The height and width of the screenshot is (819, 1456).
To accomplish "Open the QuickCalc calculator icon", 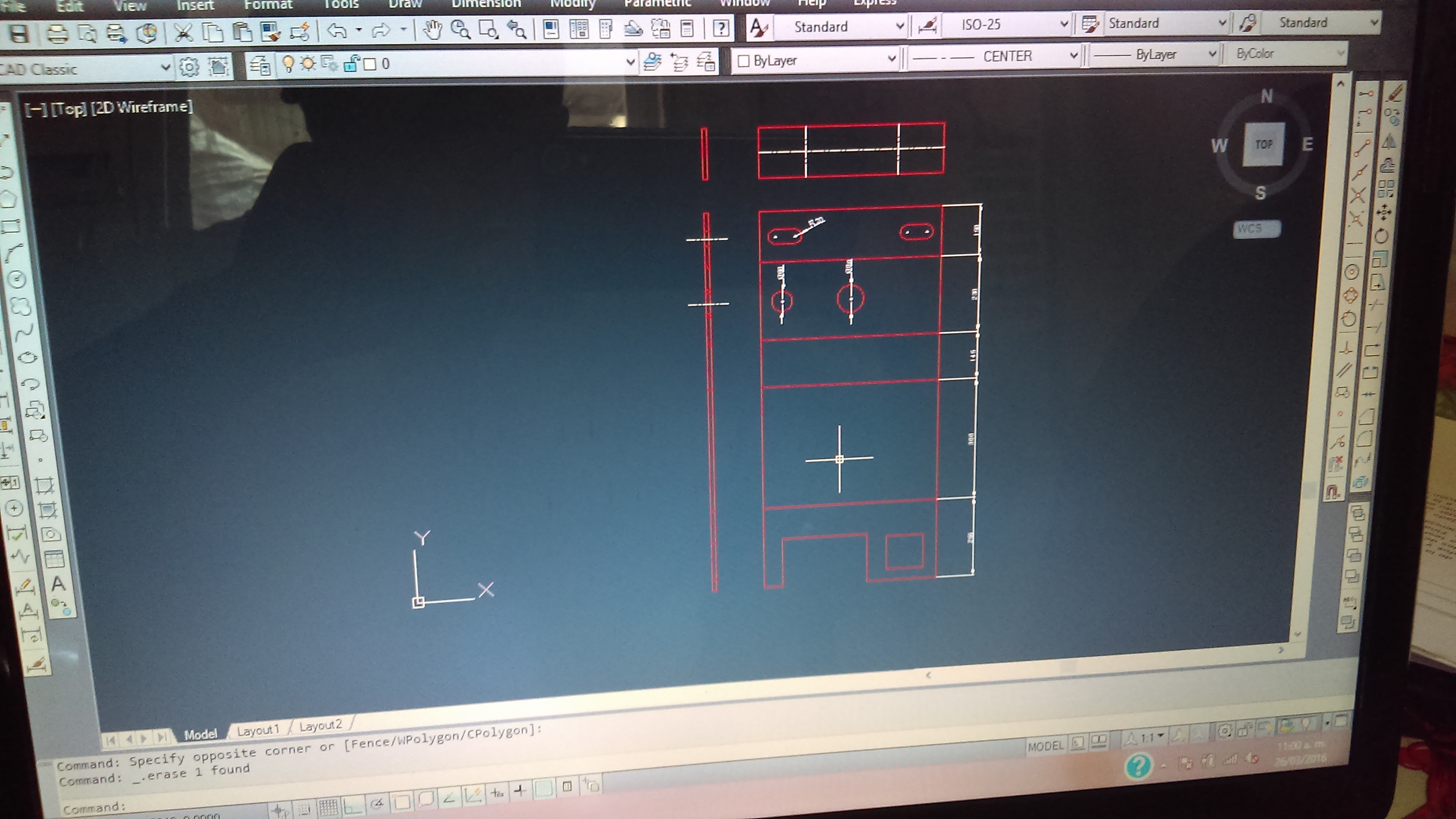I will pos(687,28).
